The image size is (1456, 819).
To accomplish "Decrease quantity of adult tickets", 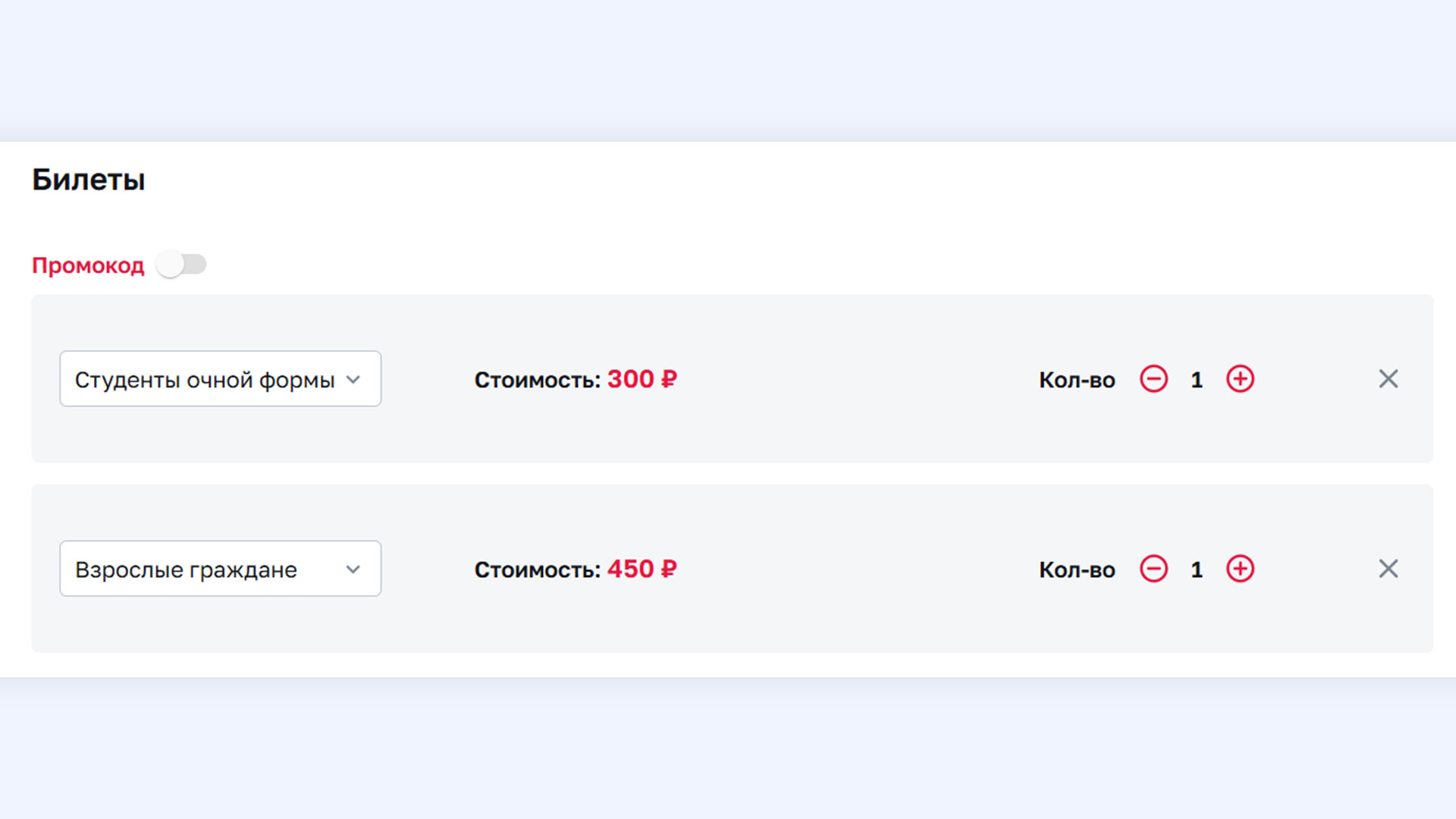I will coord(1153,568).
